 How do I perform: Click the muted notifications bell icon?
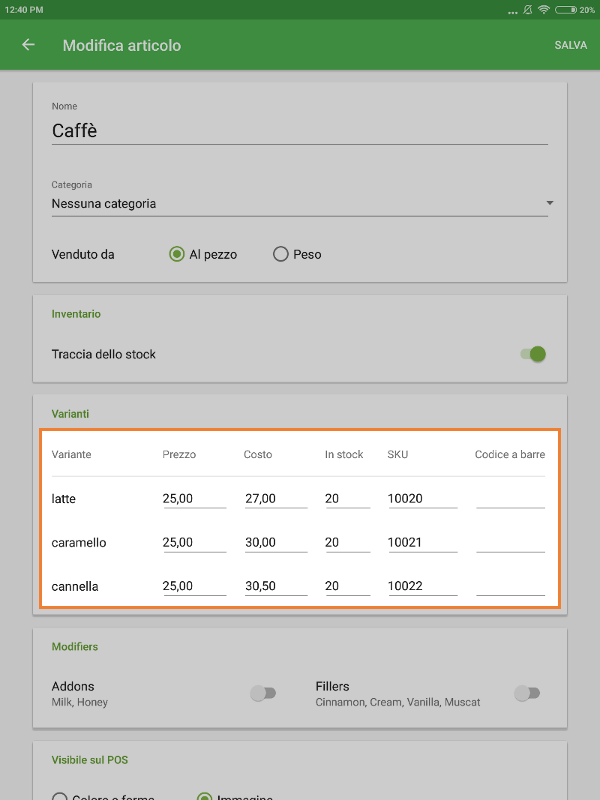tap(526, 9)
